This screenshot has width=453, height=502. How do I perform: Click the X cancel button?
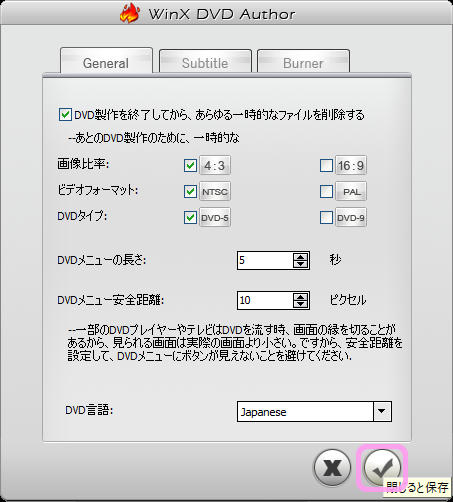point(332,468)
